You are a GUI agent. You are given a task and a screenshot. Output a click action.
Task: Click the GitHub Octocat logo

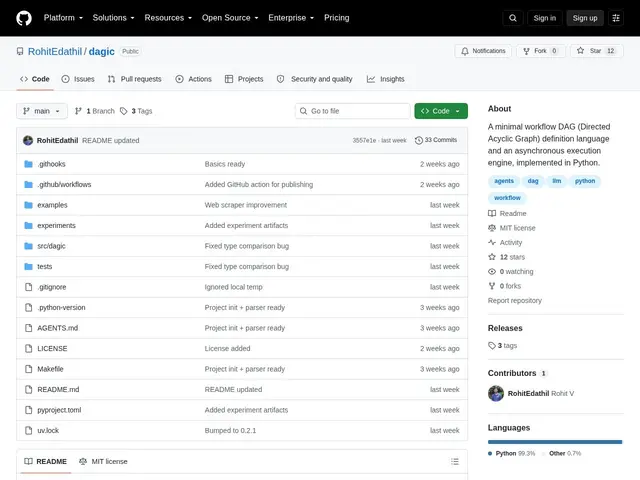[x=24, y=18]
